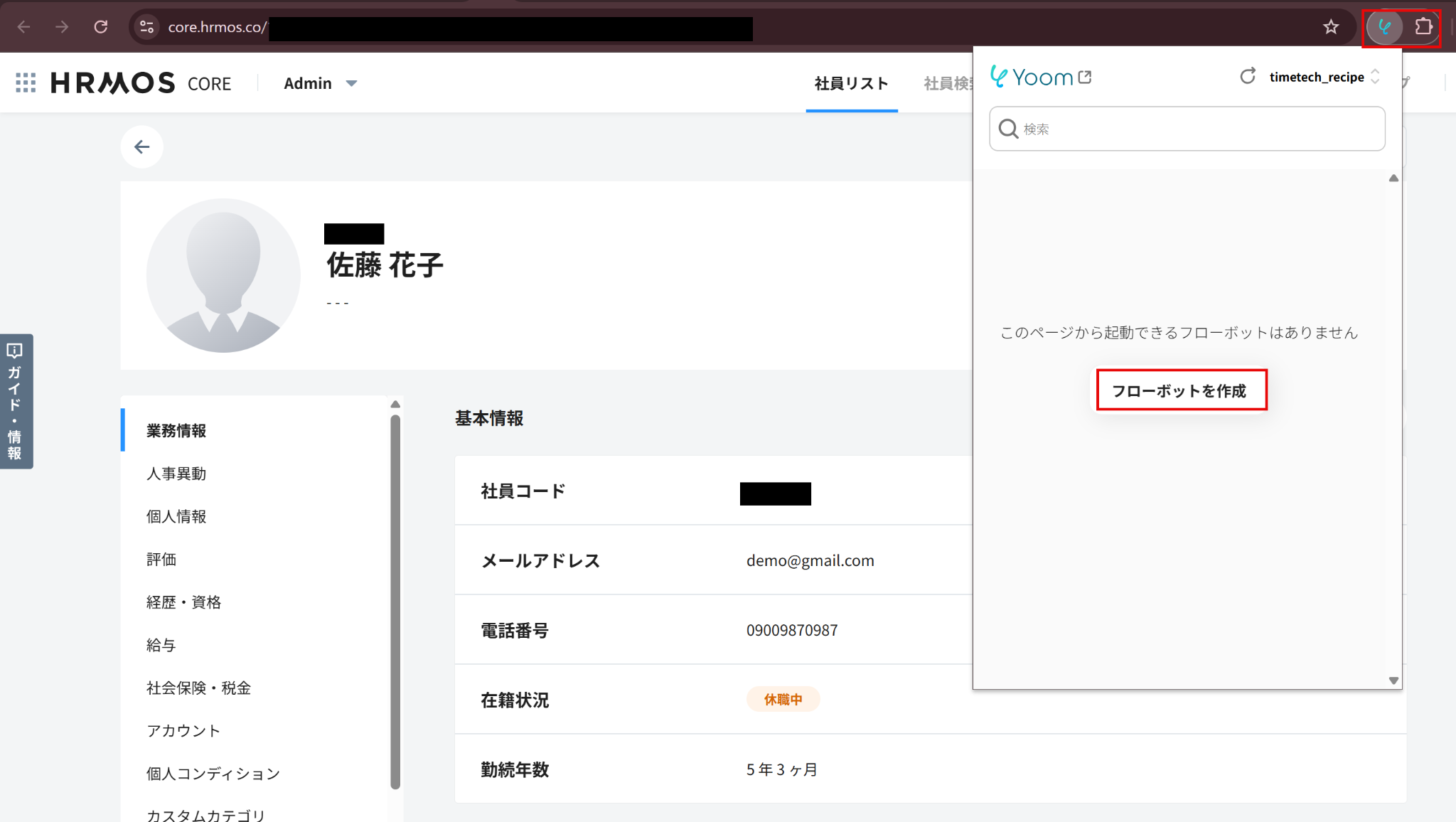Click the フローボットを作成 button
The width and height of the screenshot is (1456, 822).
click(1181, 390)
